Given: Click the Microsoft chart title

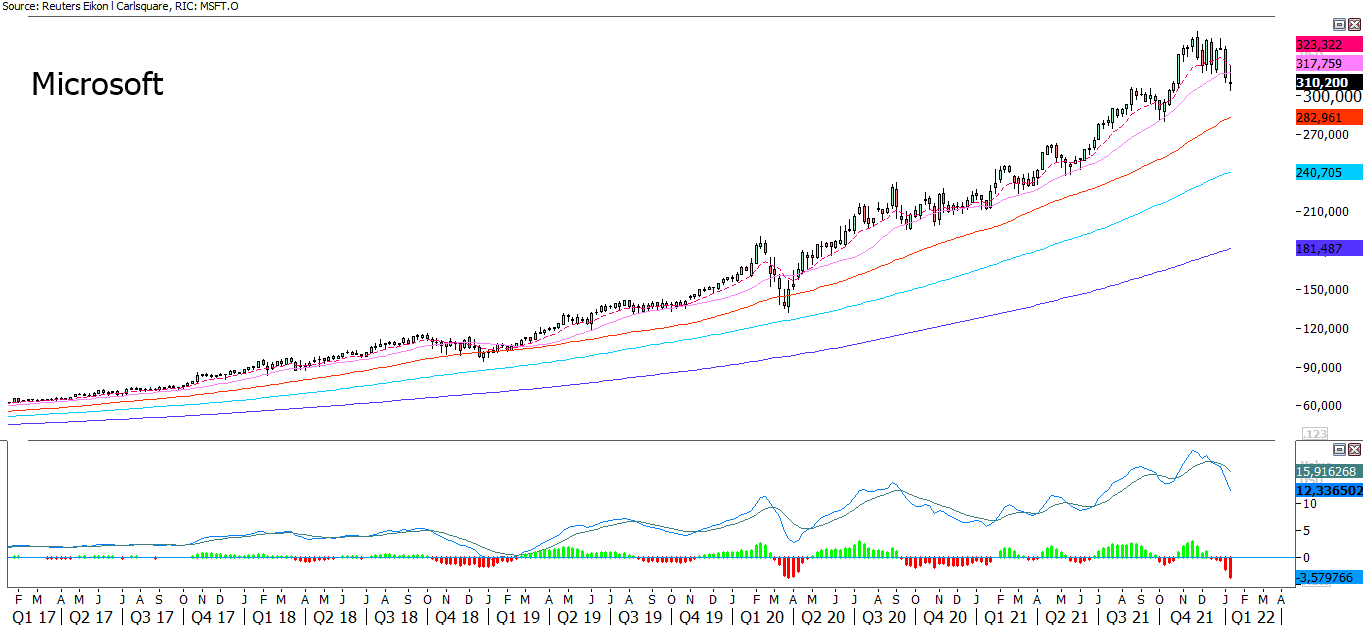Looking at the screenshot, I should point(97,84).
